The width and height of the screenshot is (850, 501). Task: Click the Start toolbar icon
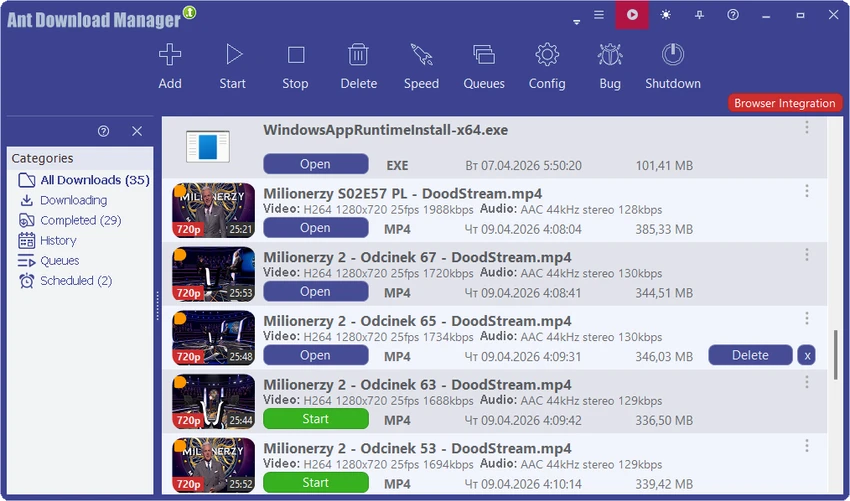point(233,55)
